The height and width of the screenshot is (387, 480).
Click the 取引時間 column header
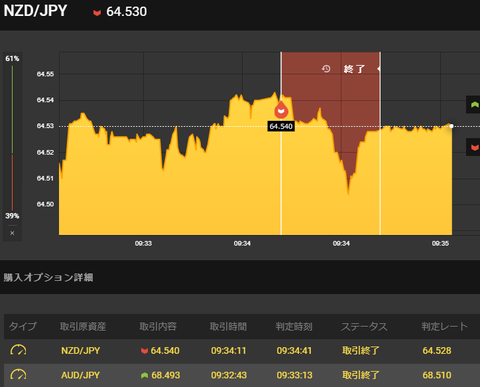(x=228, y=326)
